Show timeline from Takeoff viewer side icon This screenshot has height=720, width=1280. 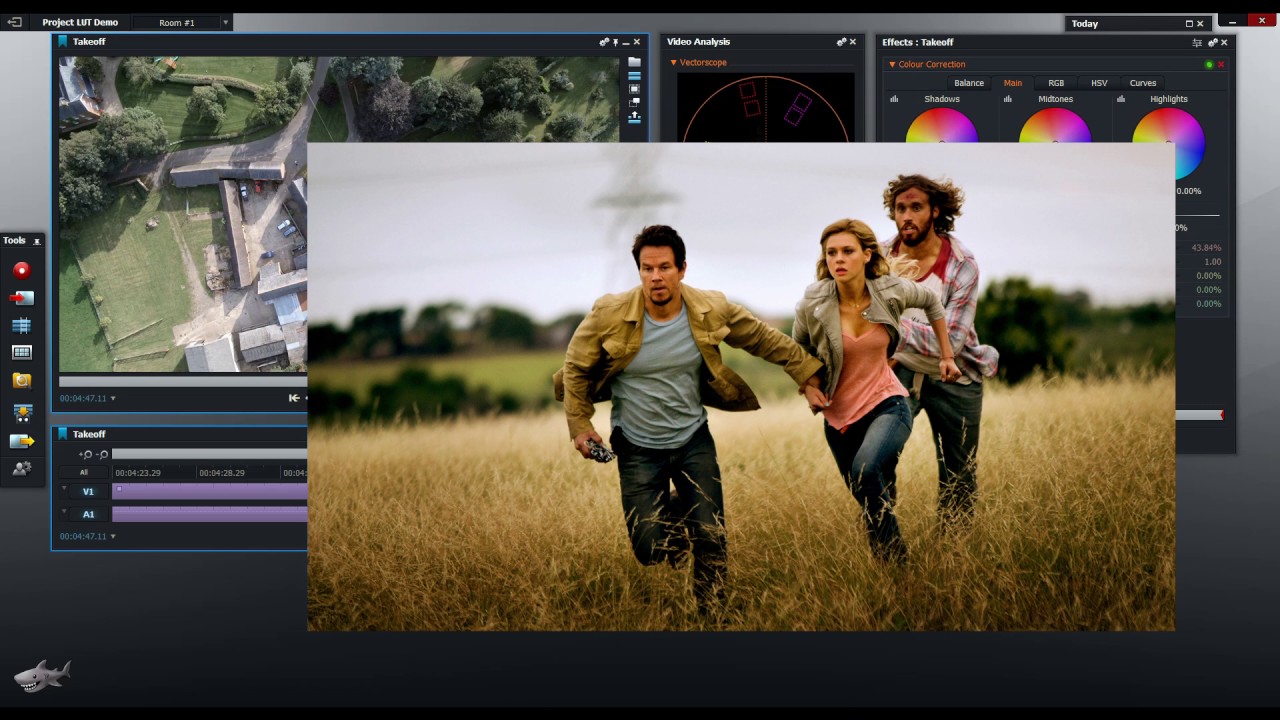pos(634,76)
